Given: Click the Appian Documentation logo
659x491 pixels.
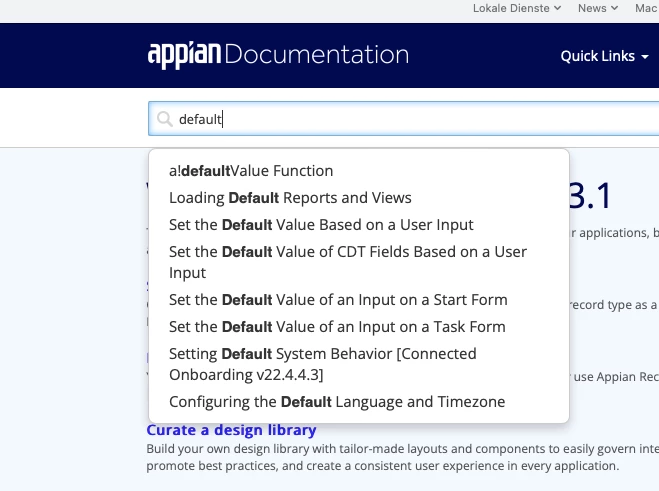Looking at the screenshot, I should point(278,55).
